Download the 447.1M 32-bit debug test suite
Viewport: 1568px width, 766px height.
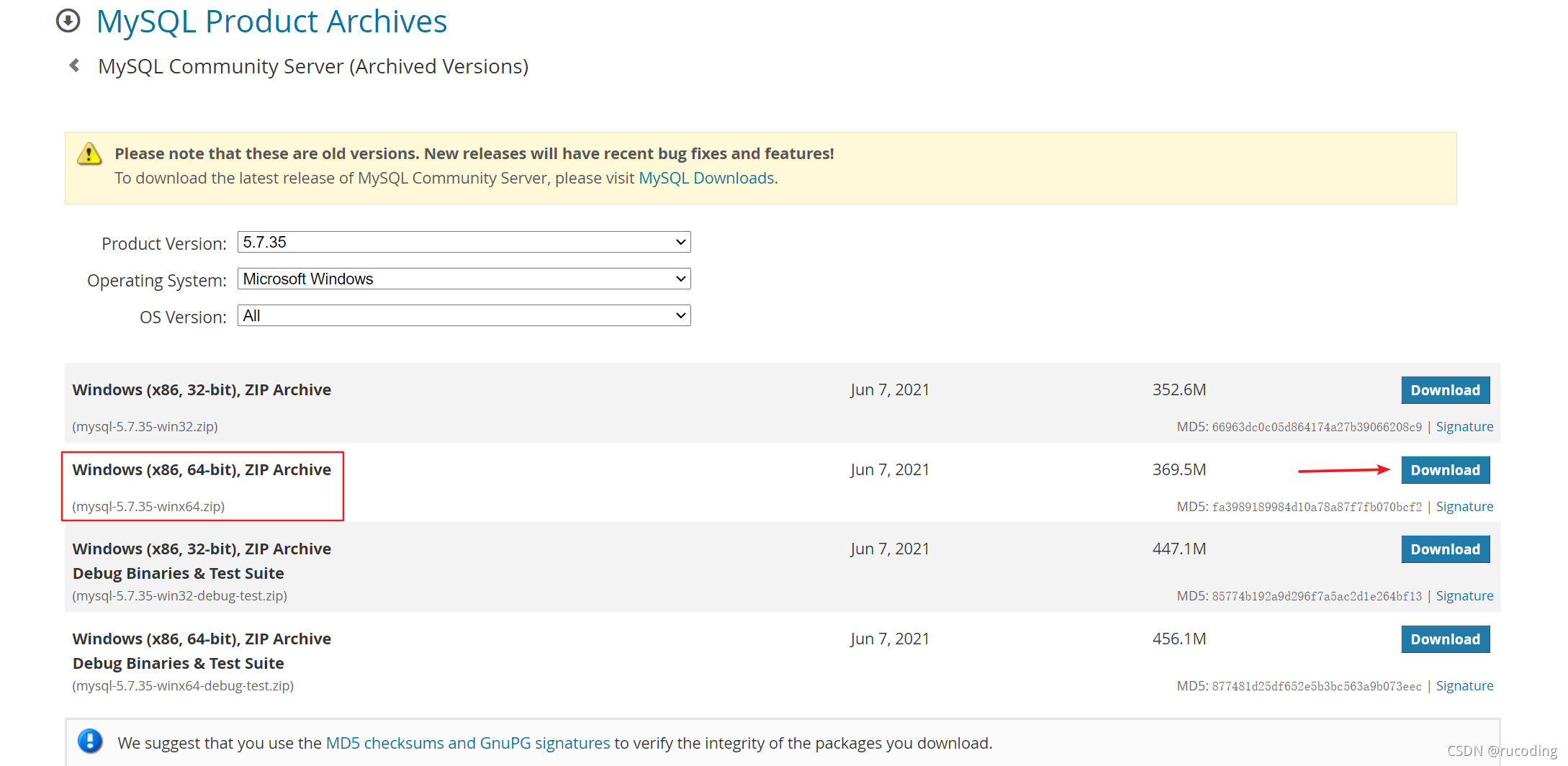point(1445,549)
